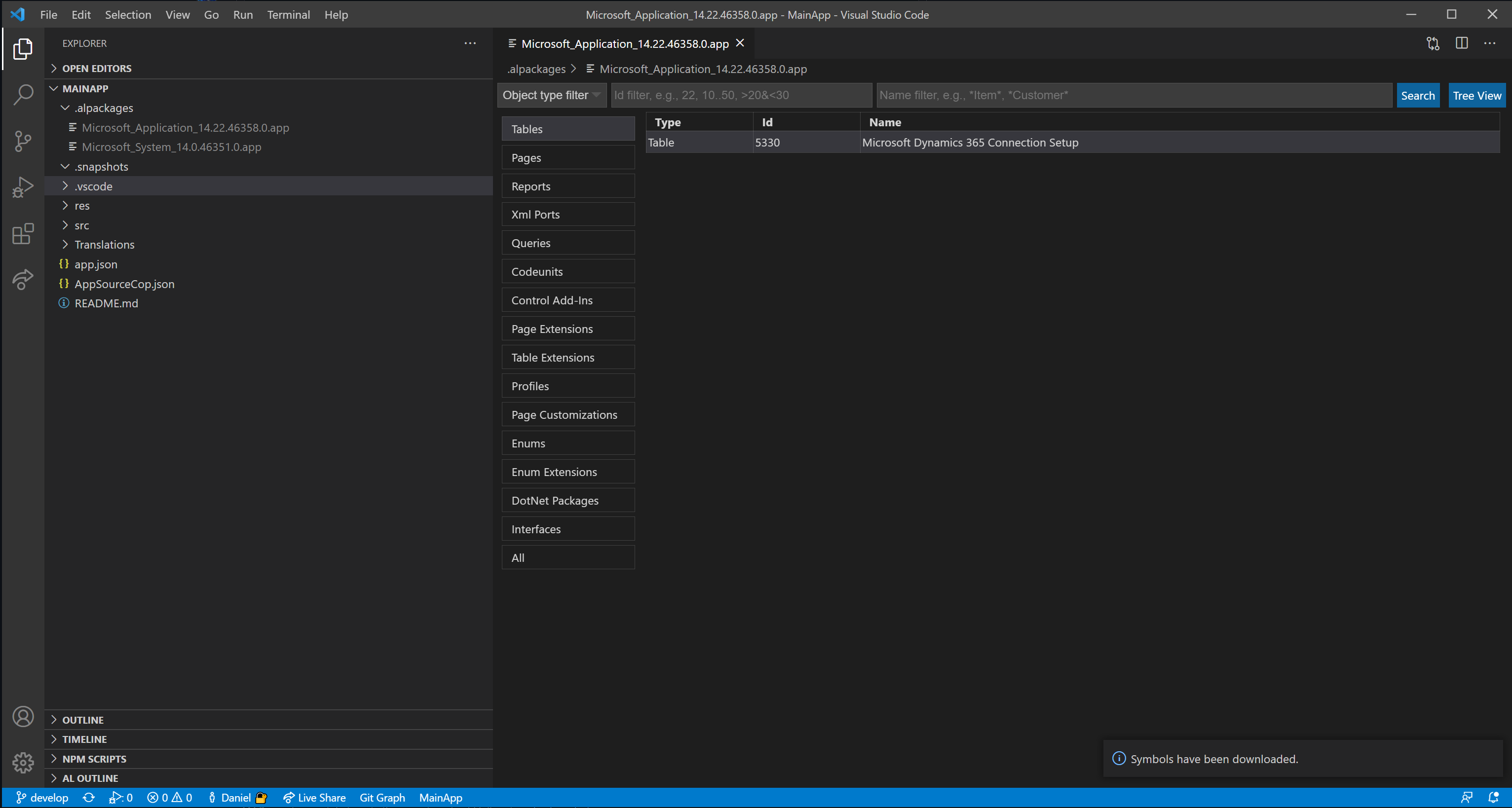1512x808 pixels.
Task: Switch to the Pages category
Action: [567, 157]
